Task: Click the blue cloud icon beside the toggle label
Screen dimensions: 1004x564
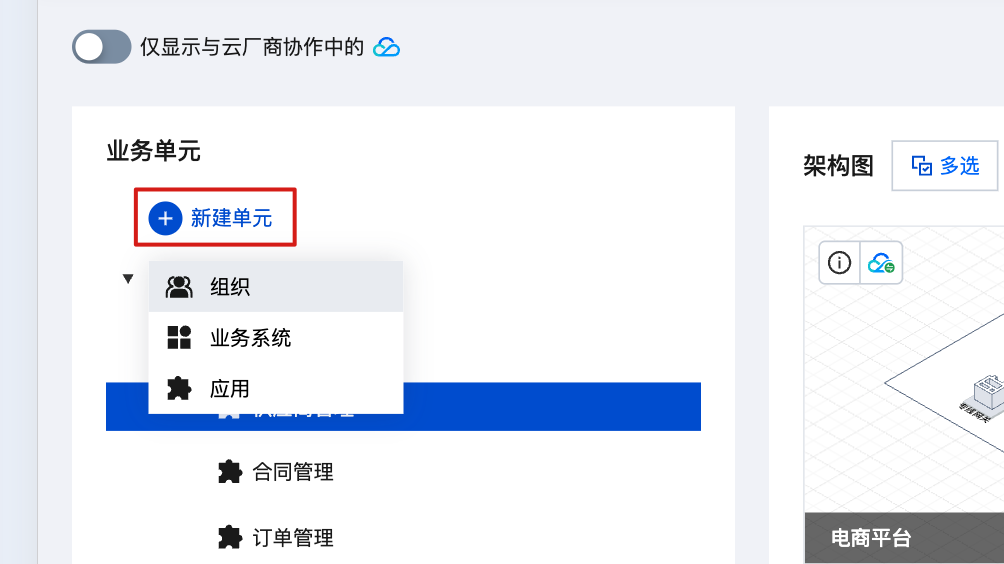Action: (x=386, y=47)
